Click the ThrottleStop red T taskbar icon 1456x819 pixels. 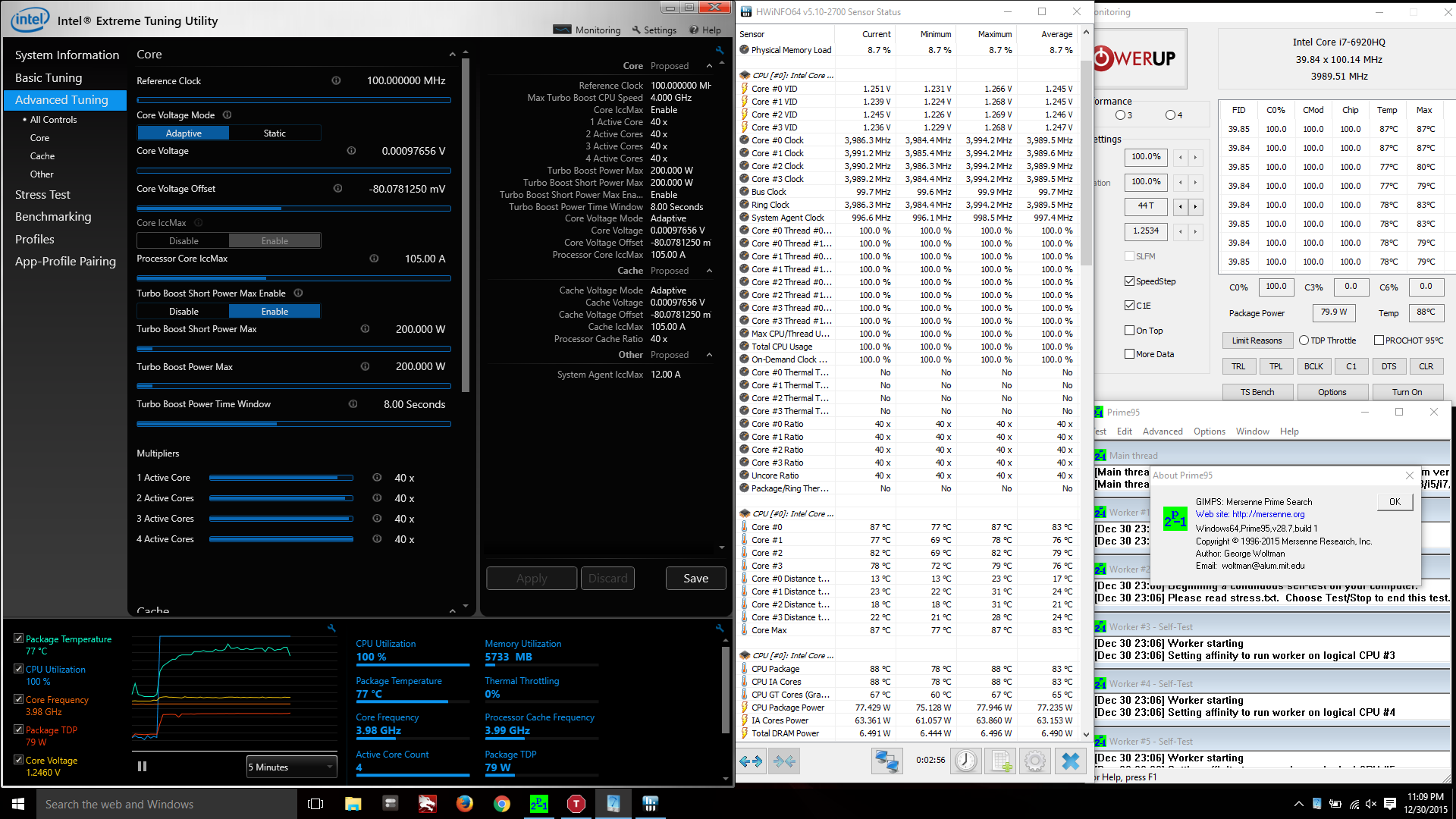pos(576,804)
